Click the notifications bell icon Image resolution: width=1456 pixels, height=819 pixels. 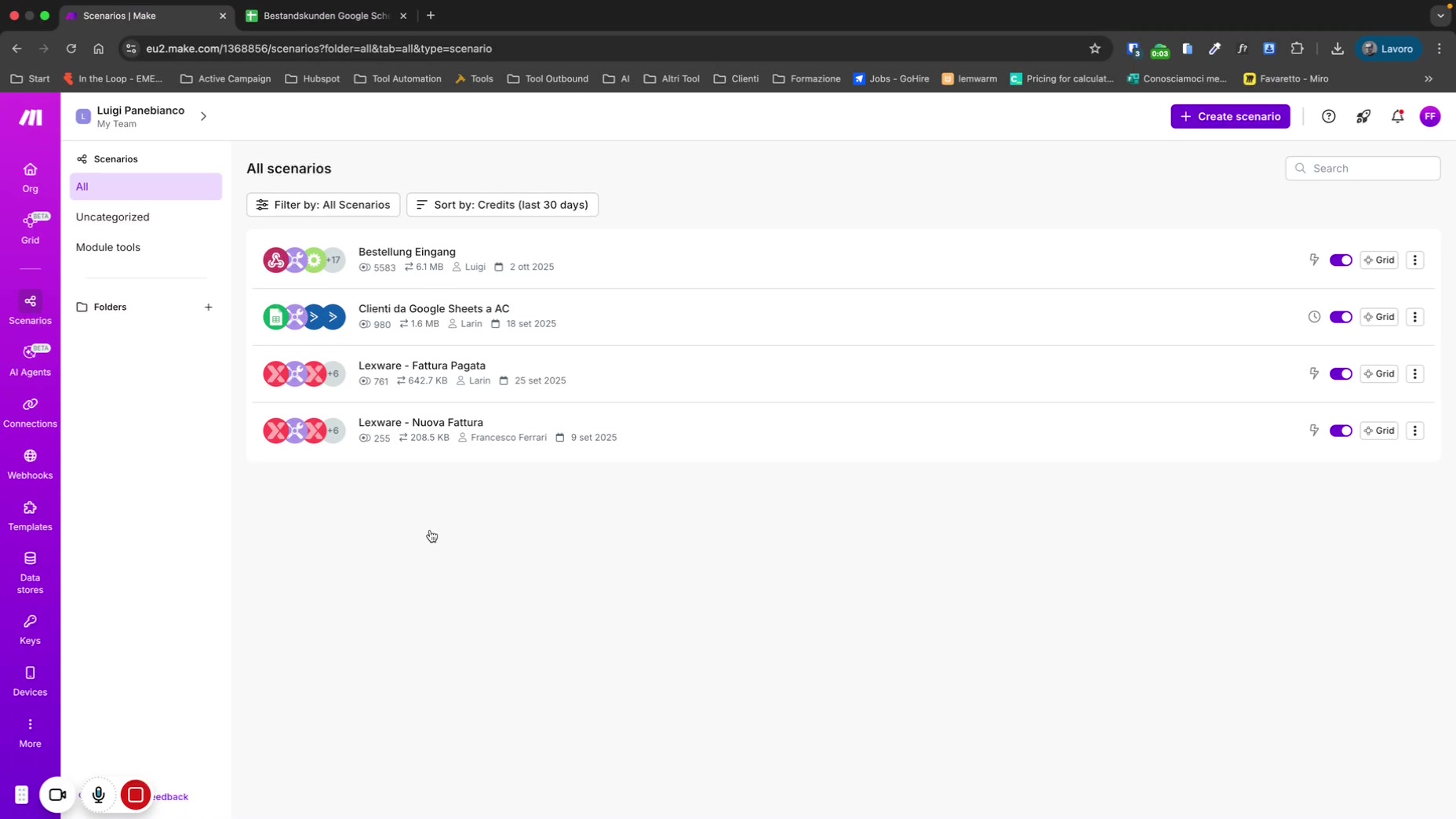[x=1397, y=117]
